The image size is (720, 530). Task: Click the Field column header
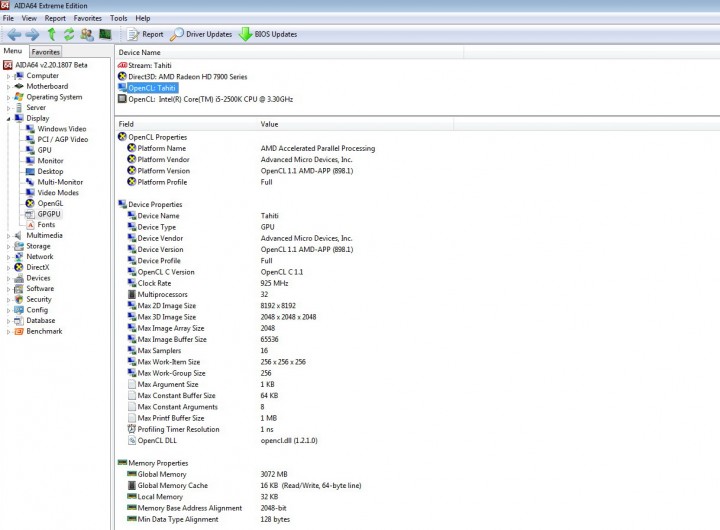point(186,124)
